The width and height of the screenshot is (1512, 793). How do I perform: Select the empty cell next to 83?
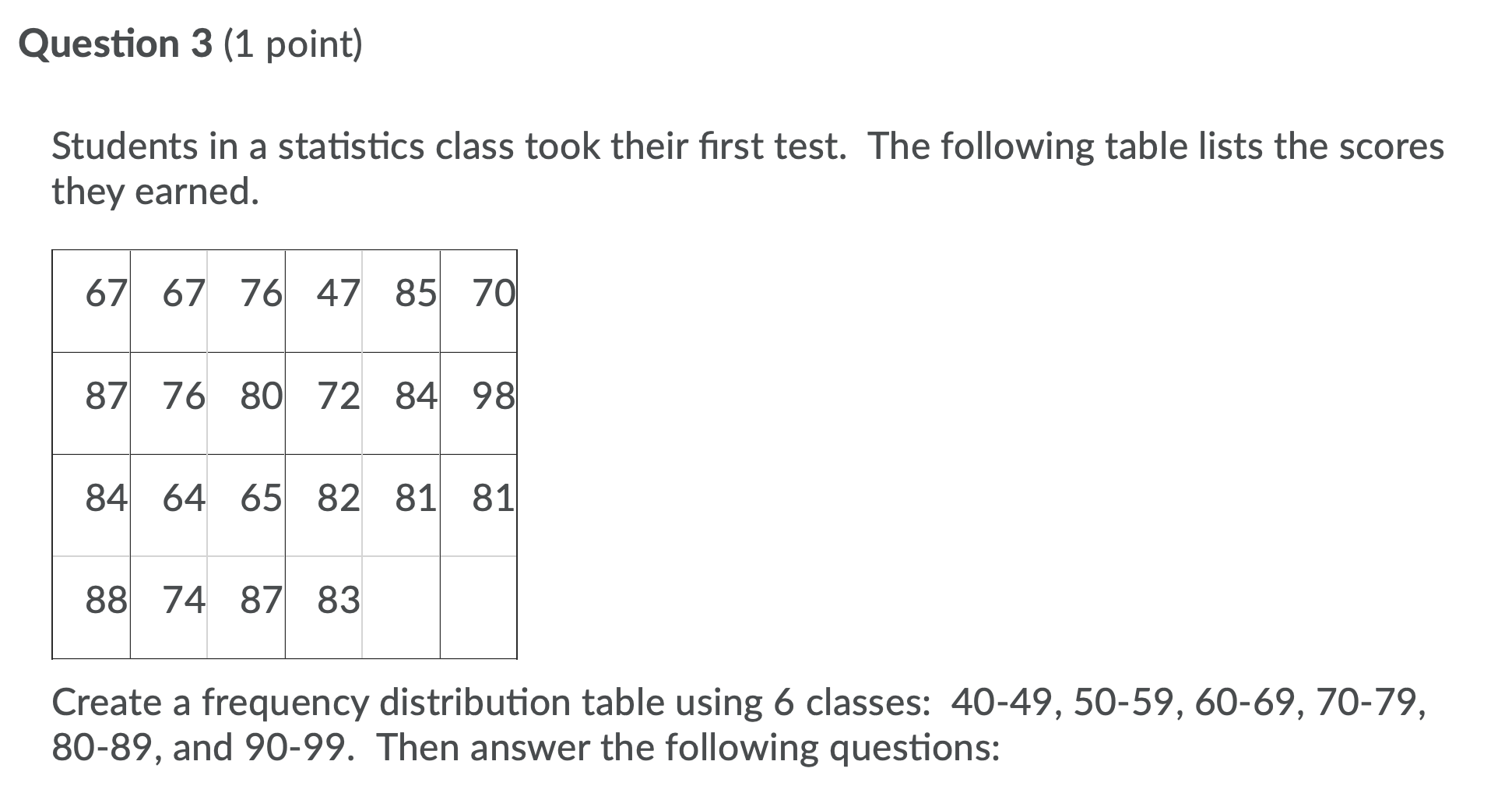tap(401, 608)
